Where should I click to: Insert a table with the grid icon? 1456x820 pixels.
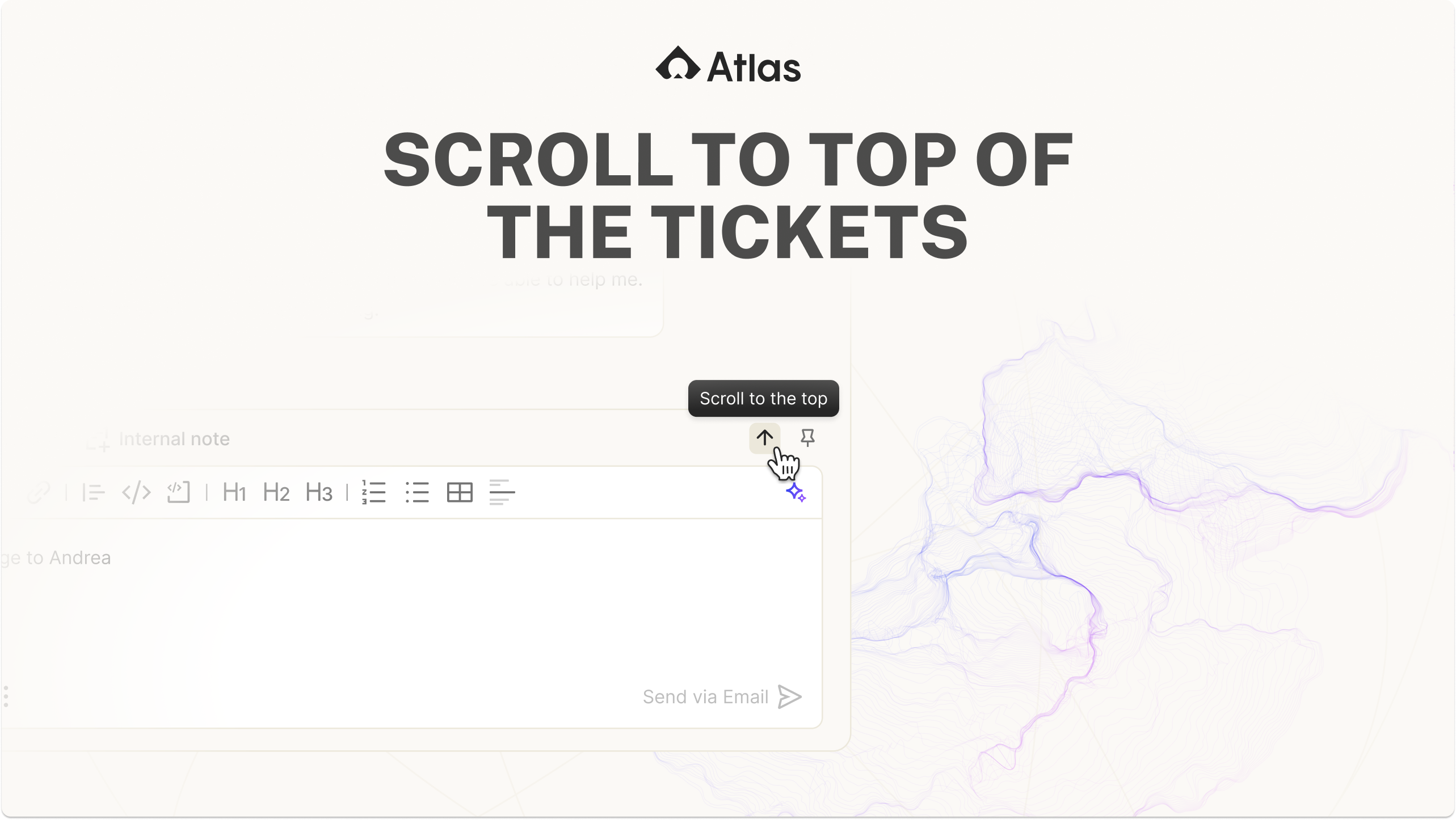[x=460, y=492]
